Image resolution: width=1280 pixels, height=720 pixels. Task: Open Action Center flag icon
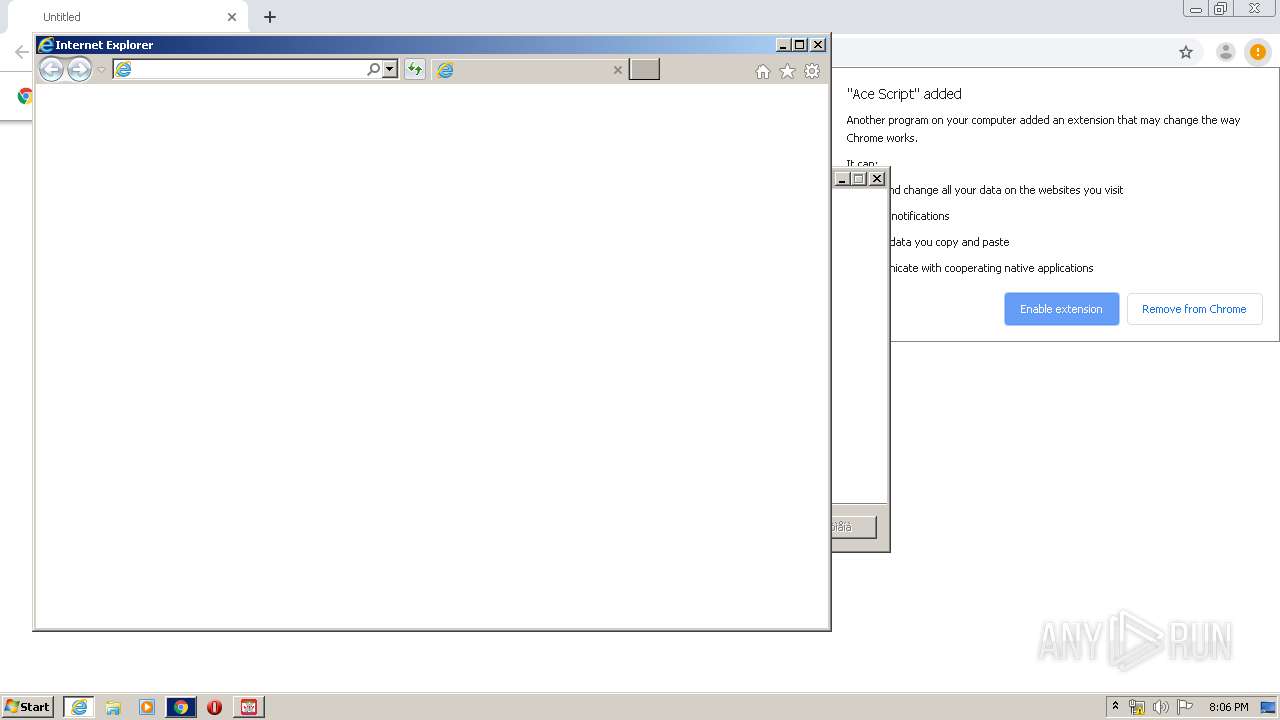pyautogui.click(x=1185, y=707)
